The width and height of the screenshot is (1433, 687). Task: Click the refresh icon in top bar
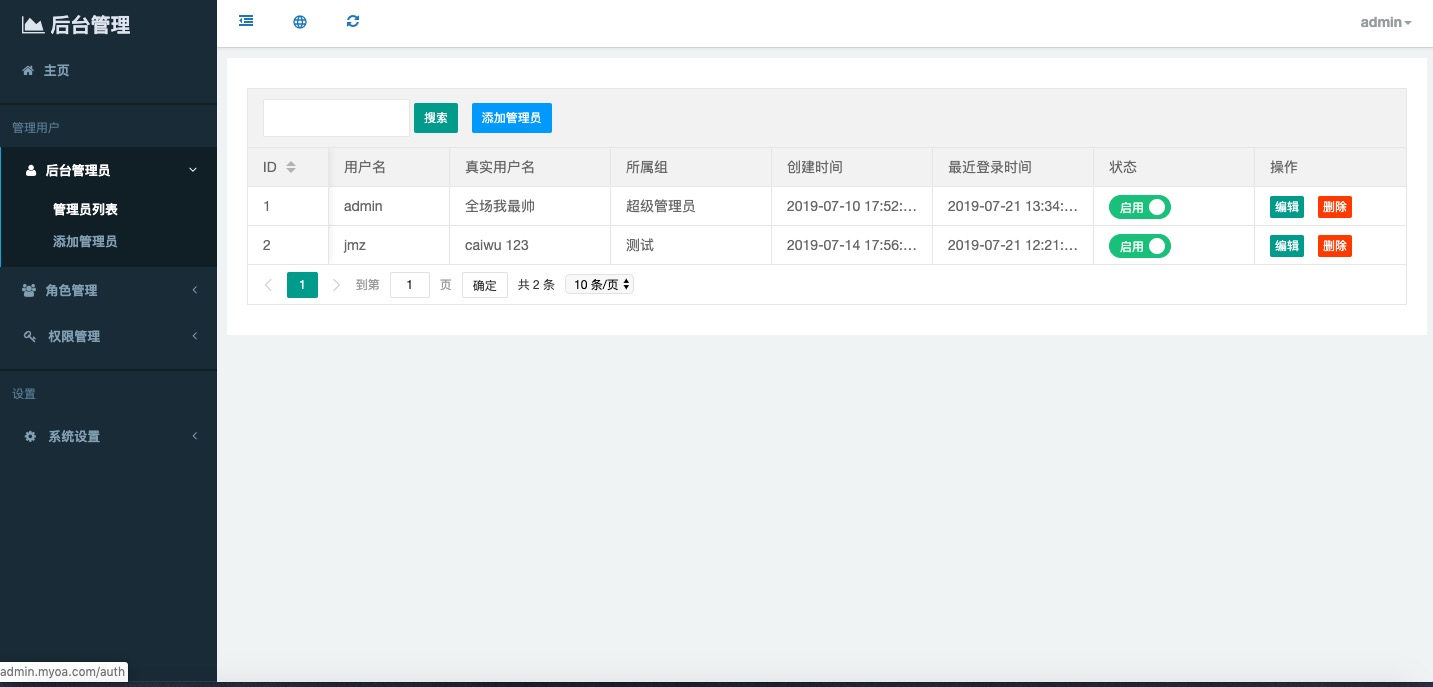[353, 21]
